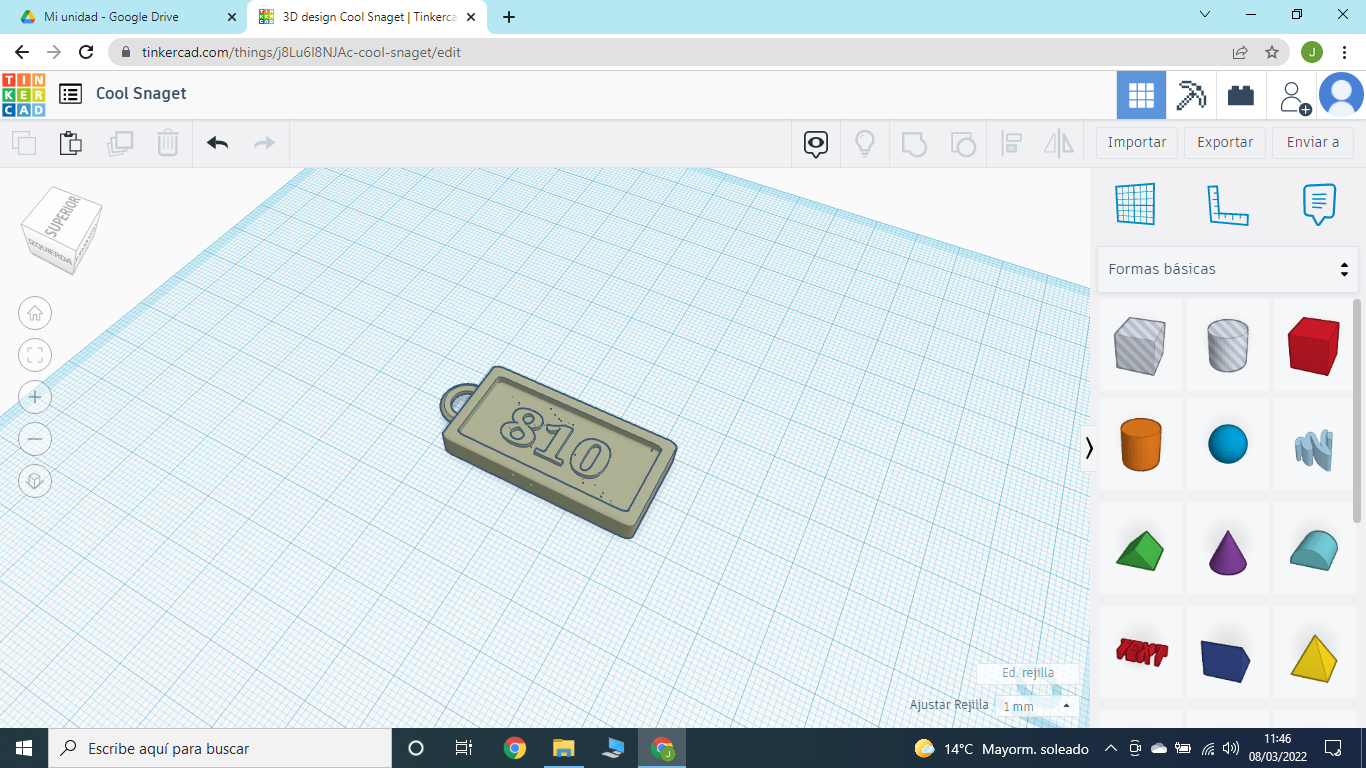Select the scribble shape
Image resolution: width=1366 pixels, height=768 pixels.
[x=1314, y=449]
